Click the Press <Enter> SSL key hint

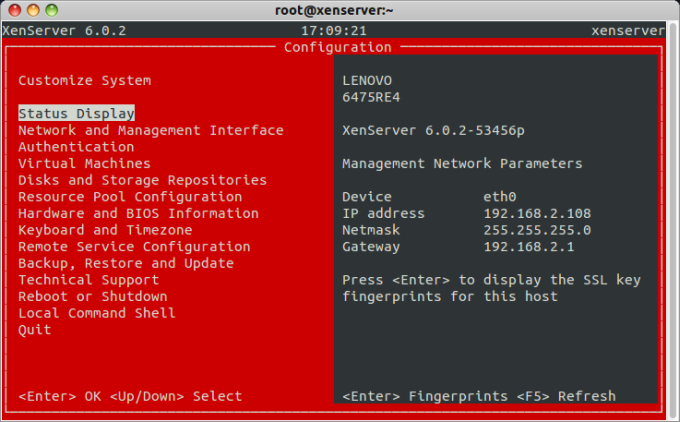(x=491, y=288)
